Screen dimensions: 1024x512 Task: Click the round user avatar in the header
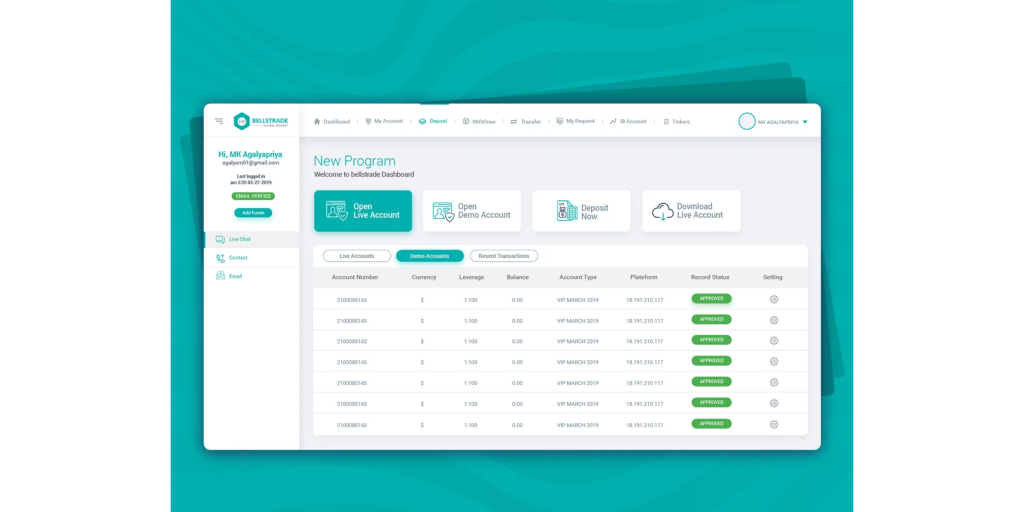746,121
